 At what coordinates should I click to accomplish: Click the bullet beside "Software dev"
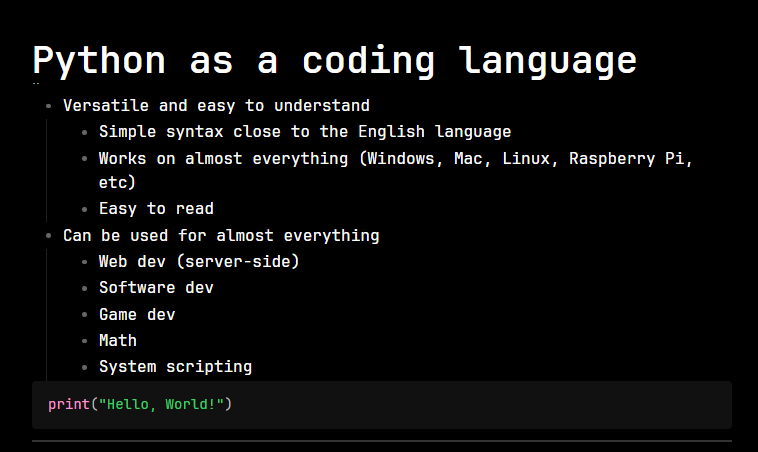(84, 288)
